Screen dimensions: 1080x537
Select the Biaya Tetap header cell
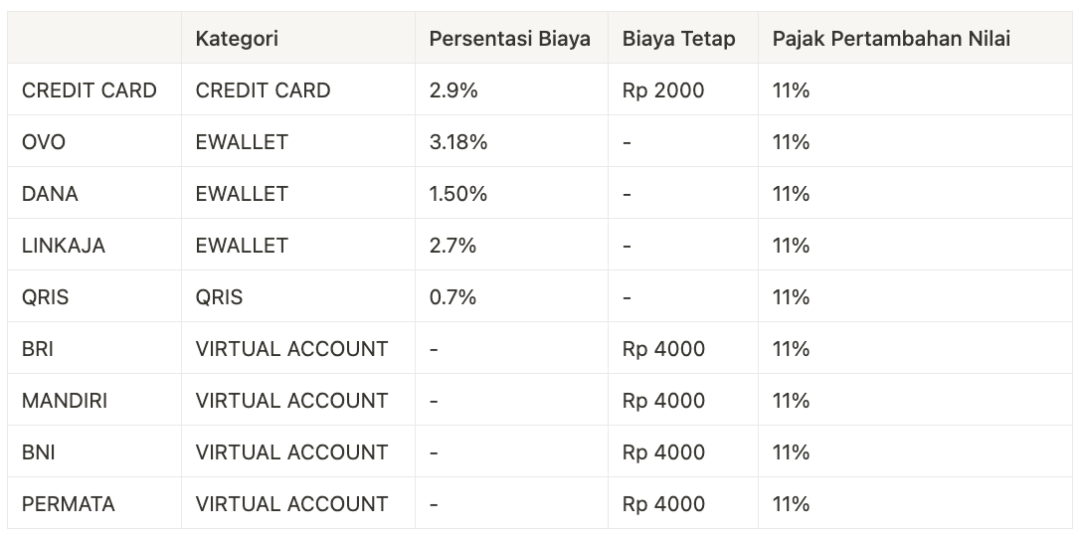(679, 39)
